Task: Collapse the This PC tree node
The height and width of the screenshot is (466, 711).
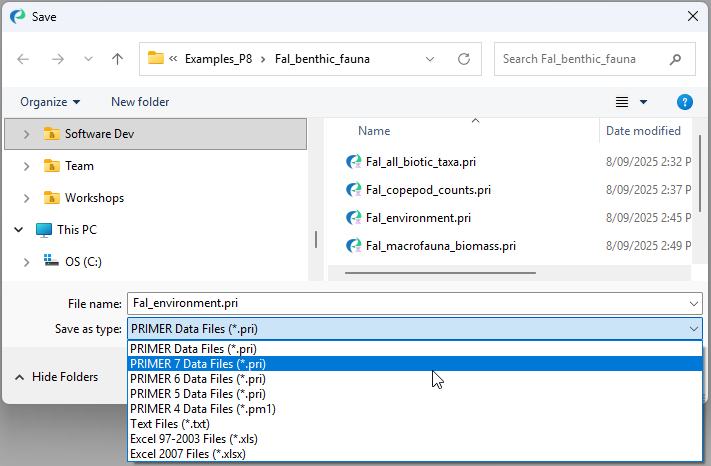Action: pos(19,230)
